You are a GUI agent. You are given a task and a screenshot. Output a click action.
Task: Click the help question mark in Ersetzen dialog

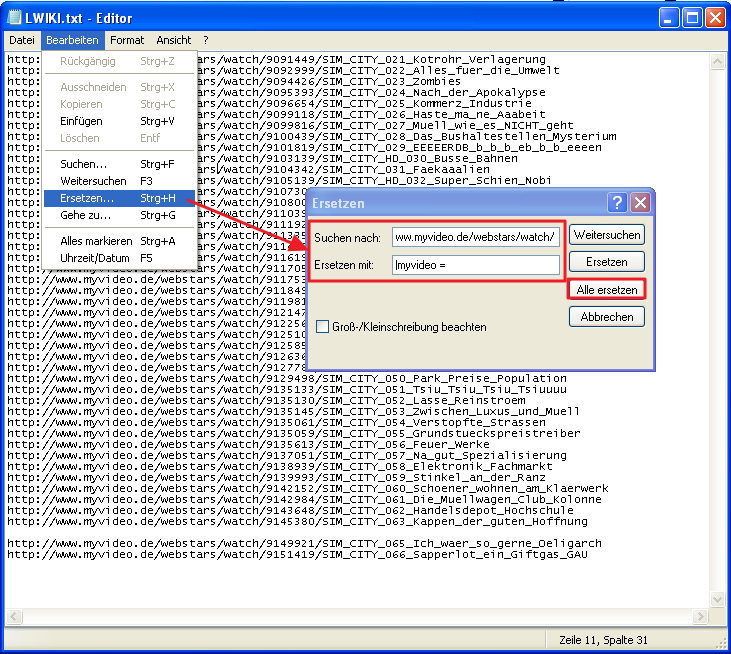(x=617, y=202)
